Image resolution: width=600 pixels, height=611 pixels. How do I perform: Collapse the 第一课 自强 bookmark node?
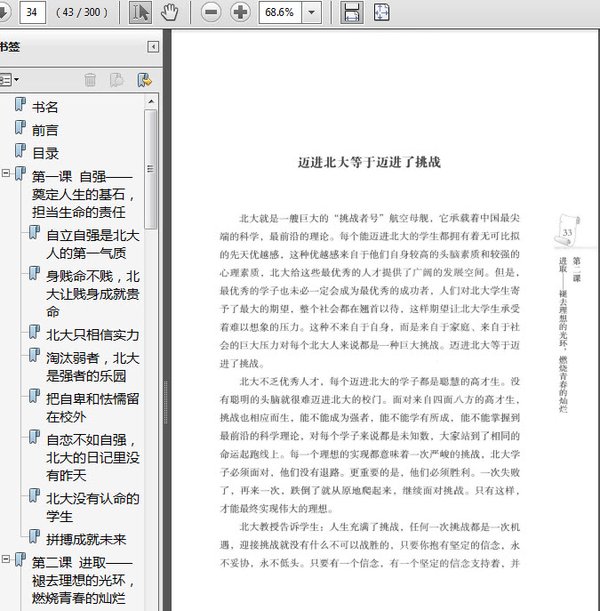(x=6, y=173)
